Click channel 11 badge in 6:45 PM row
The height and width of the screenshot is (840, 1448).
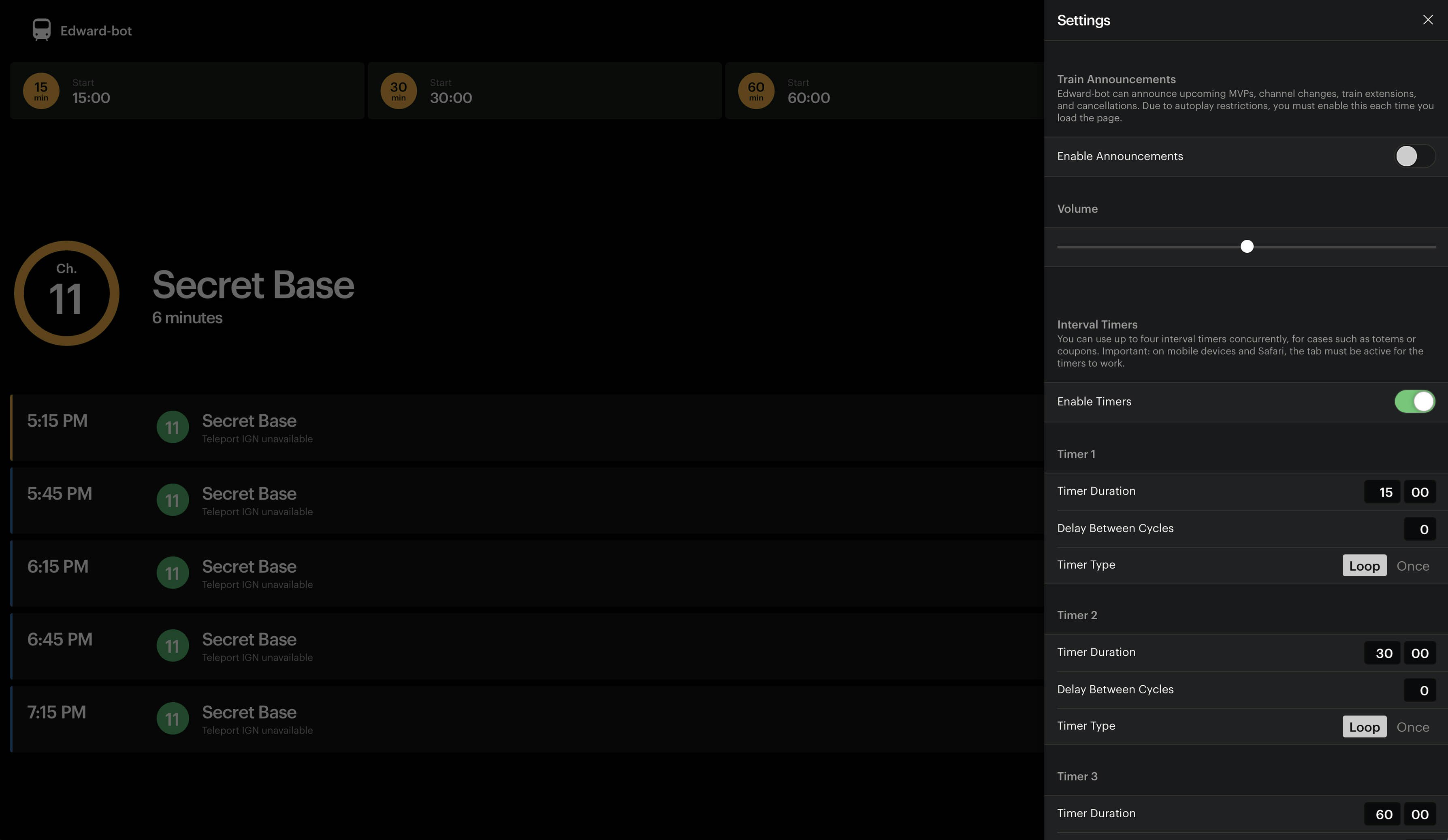pos(173,646)
